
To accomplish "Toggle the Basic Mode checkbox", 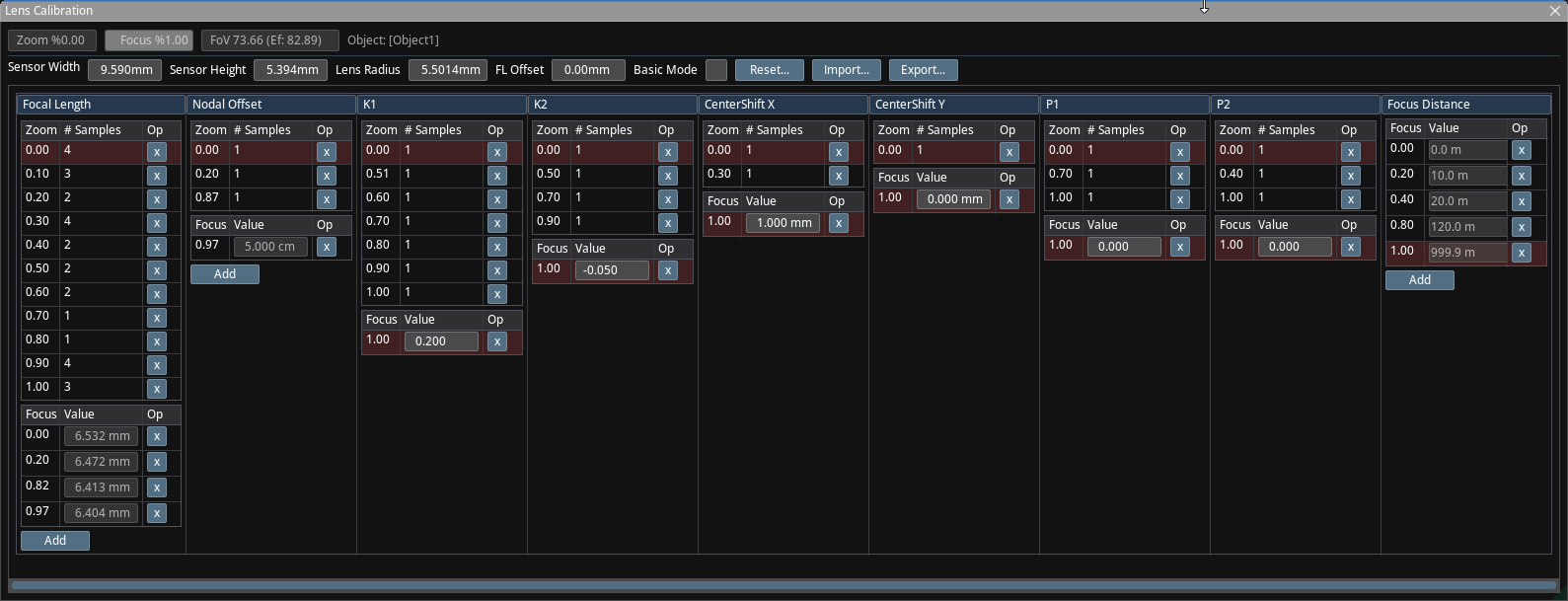I will click(x=716, y=70).
